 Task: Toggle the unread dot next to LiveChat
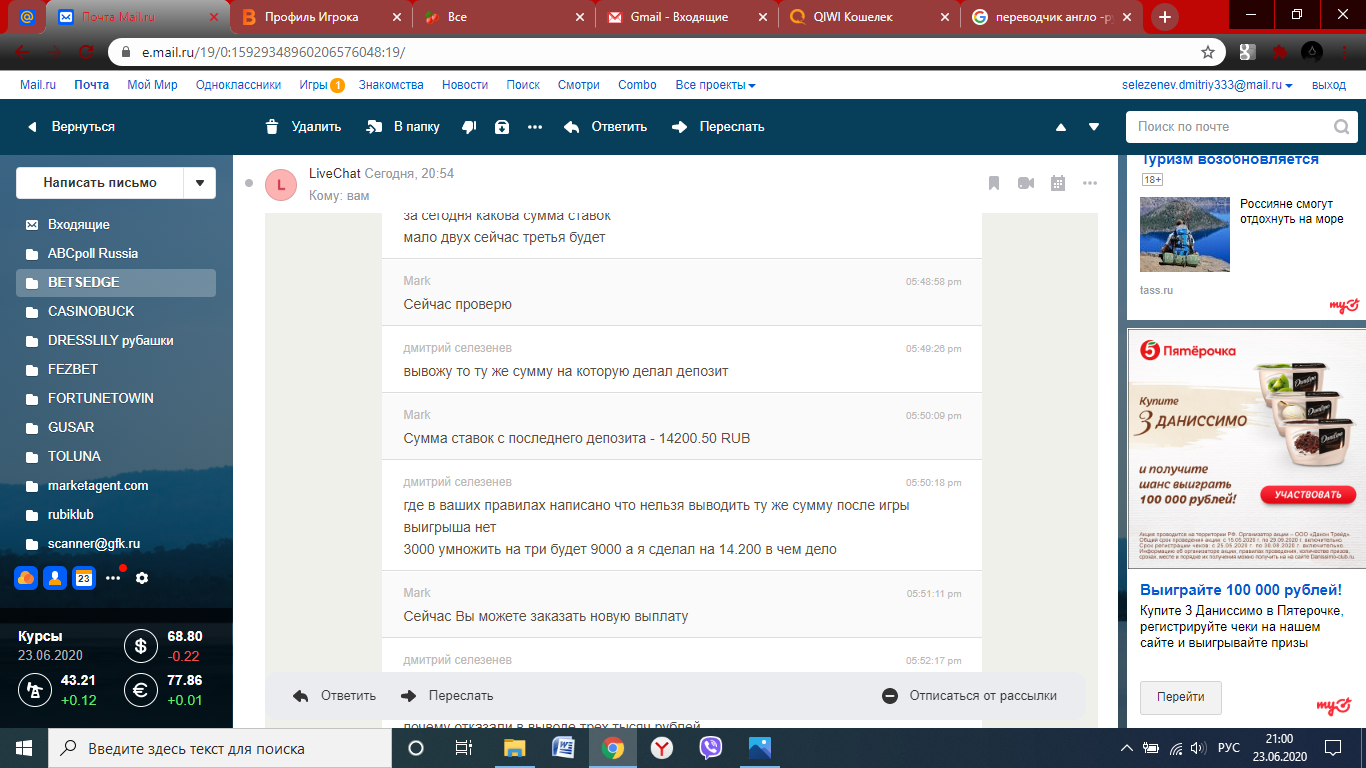249,183
